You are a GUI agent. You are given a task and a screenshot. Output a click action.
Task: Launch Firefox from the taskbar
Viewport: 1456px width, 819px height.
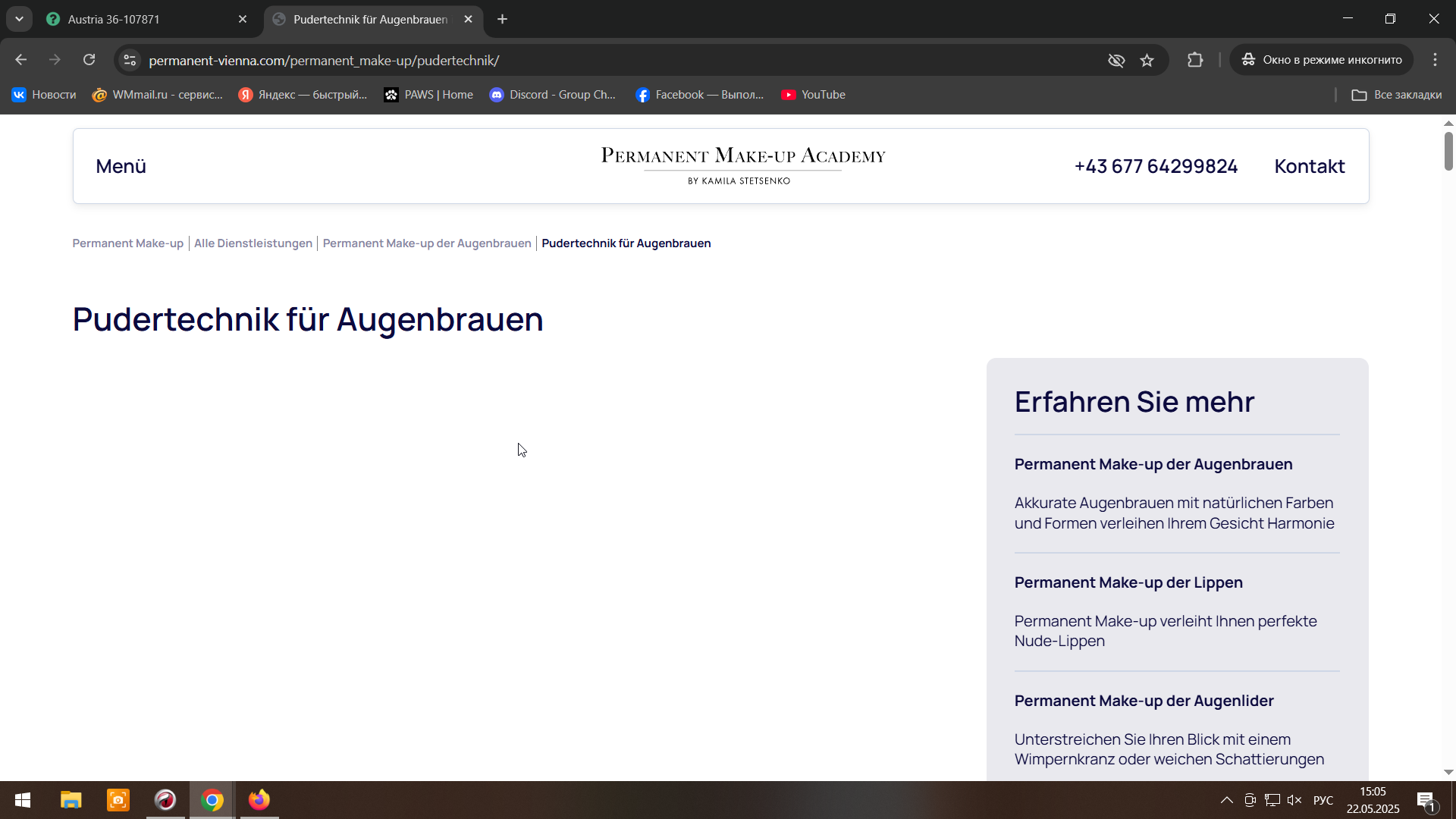point(259,800)
